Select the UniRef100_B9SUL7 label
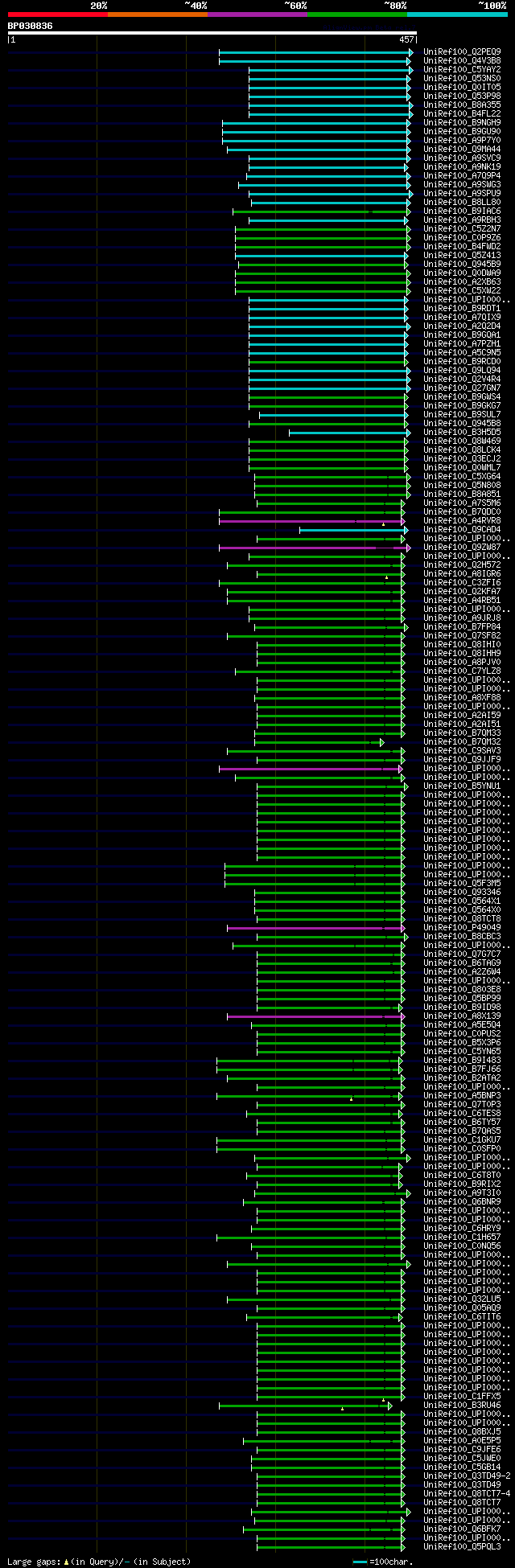Image resolution: width=515 pixels, height=1568 pixels. coord(462,414)
